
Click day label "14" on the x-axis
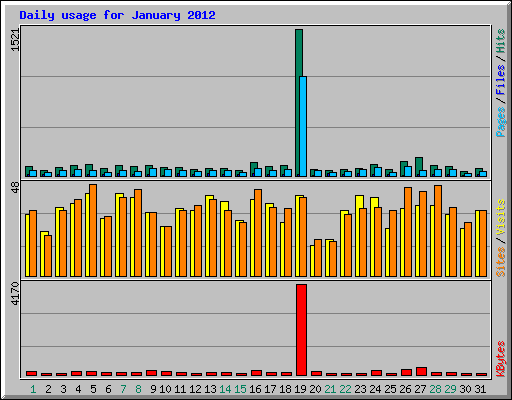click(x=225, y=389)
